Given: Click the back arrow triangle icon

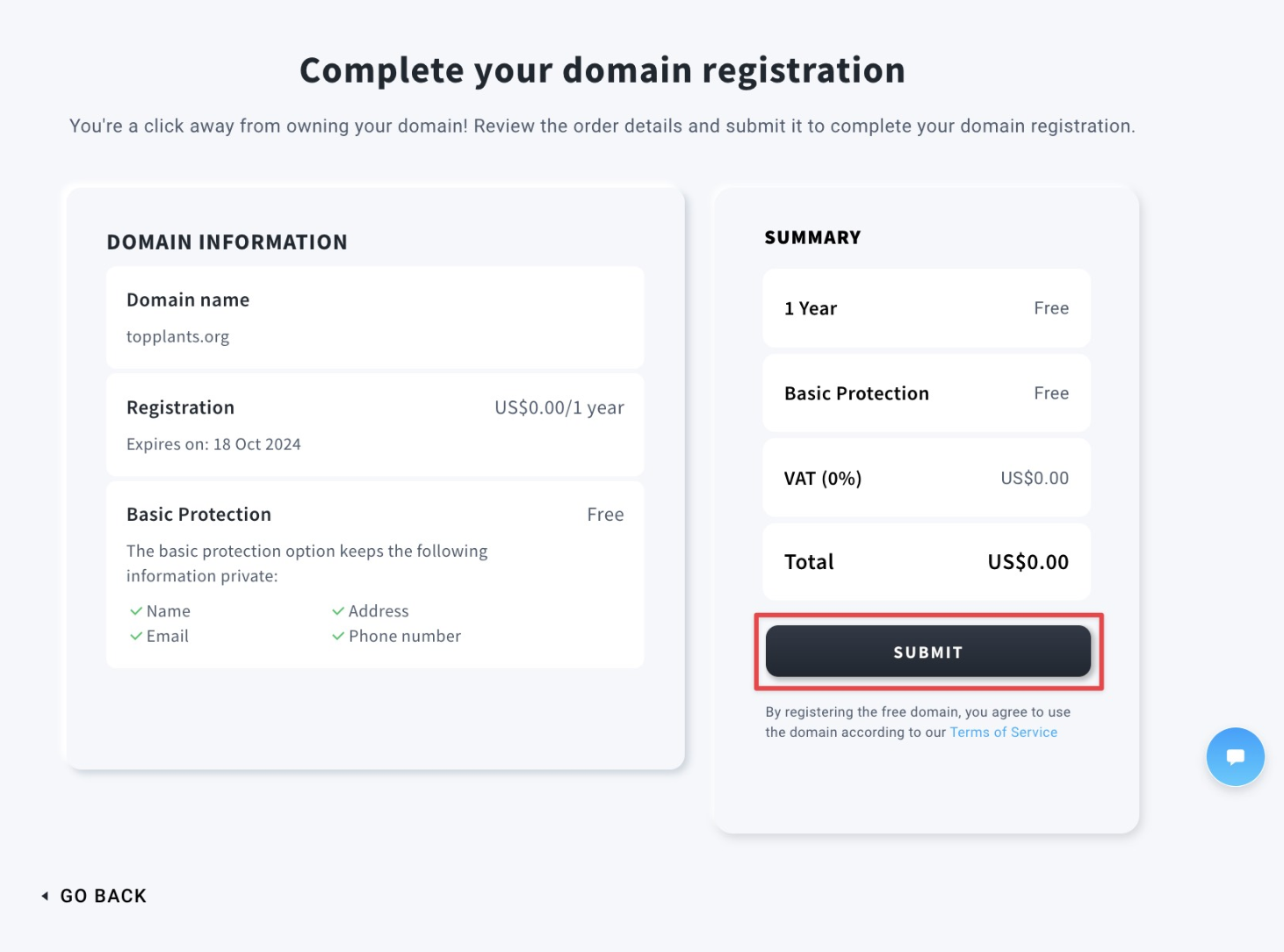Looking at the screenshot, I should pyautogui.click(x=45, y=896).
